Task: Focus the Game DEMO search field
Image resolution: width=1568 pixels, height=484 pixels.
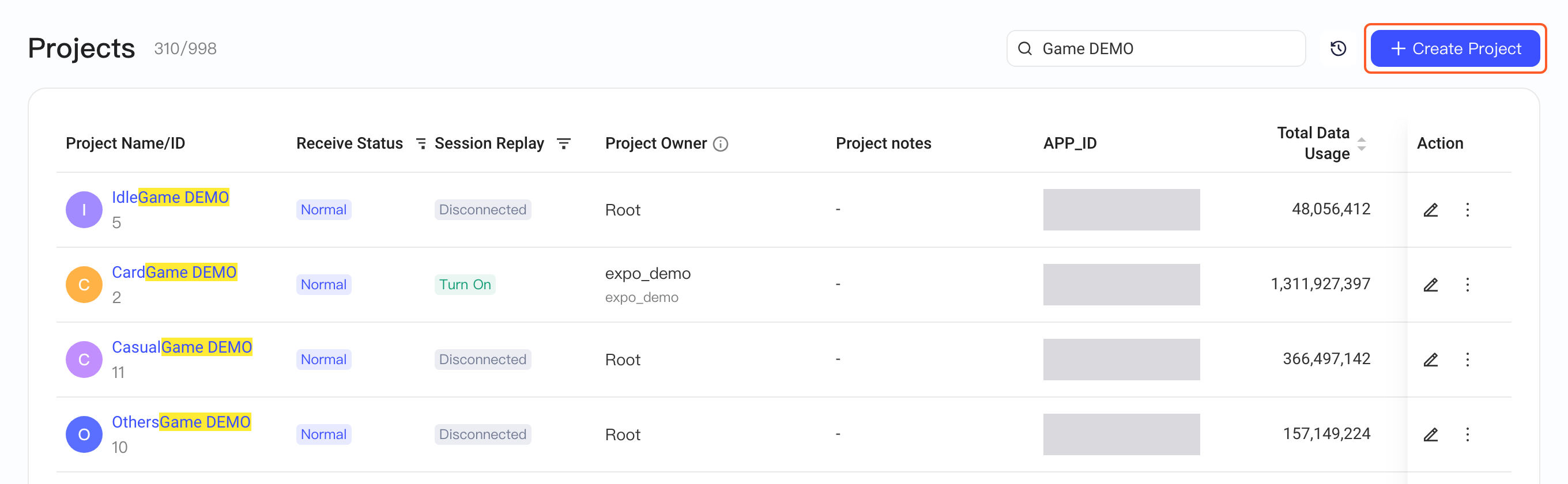Action: tap(1156, 48)
